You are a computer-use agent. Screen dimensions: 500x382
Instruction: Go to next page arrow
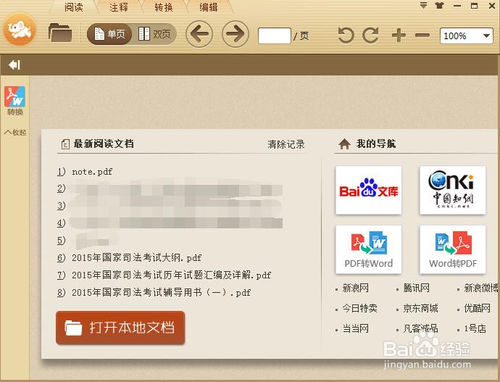235,34
